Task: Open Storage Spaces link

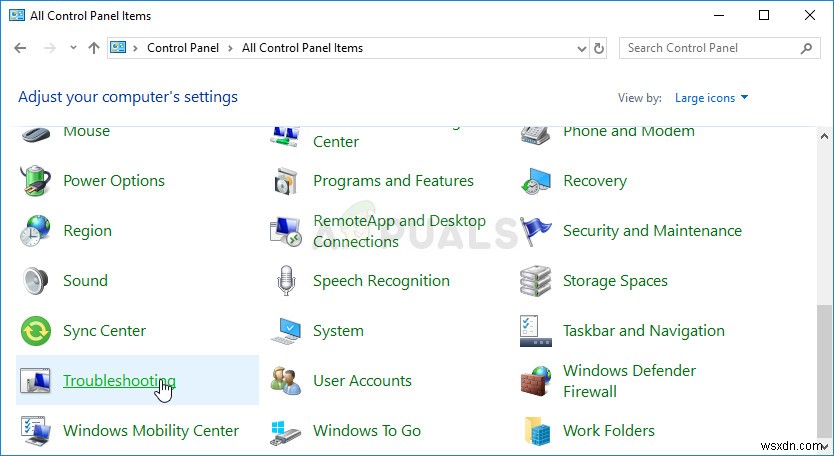Action: coord(615,281)
